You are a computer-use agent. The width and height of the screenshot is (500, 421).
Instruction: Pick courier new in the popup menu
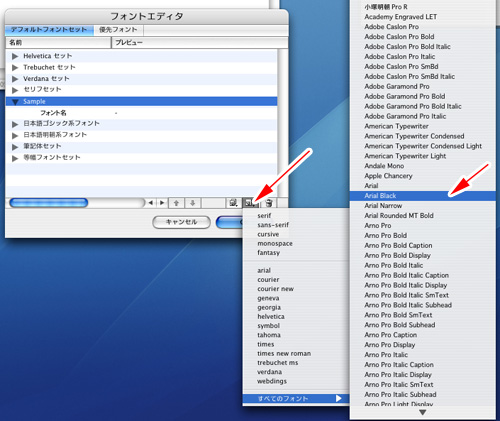296,289
